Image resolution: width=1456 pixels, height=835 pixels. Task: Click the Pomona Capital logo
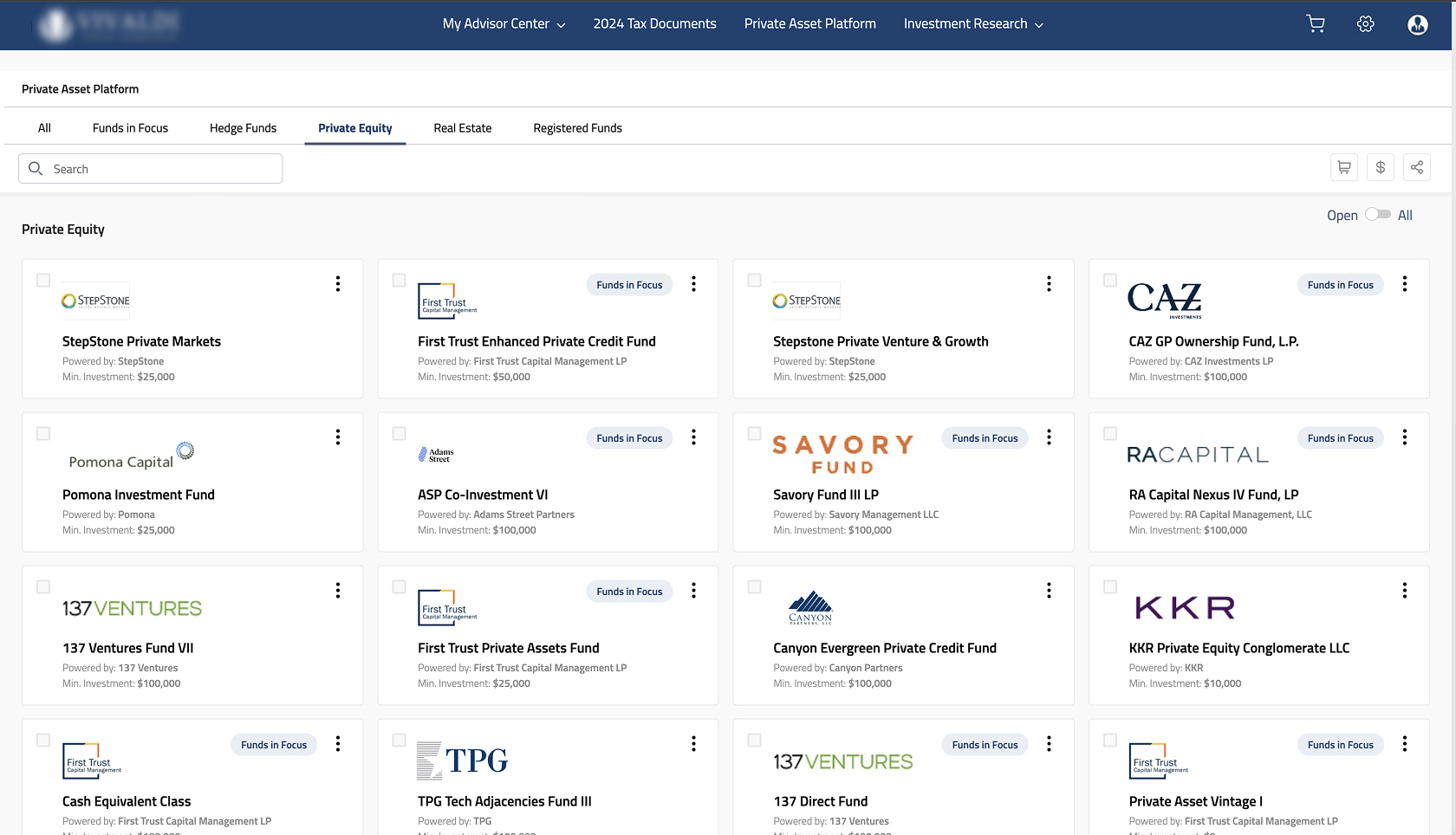tap(131, 456)
